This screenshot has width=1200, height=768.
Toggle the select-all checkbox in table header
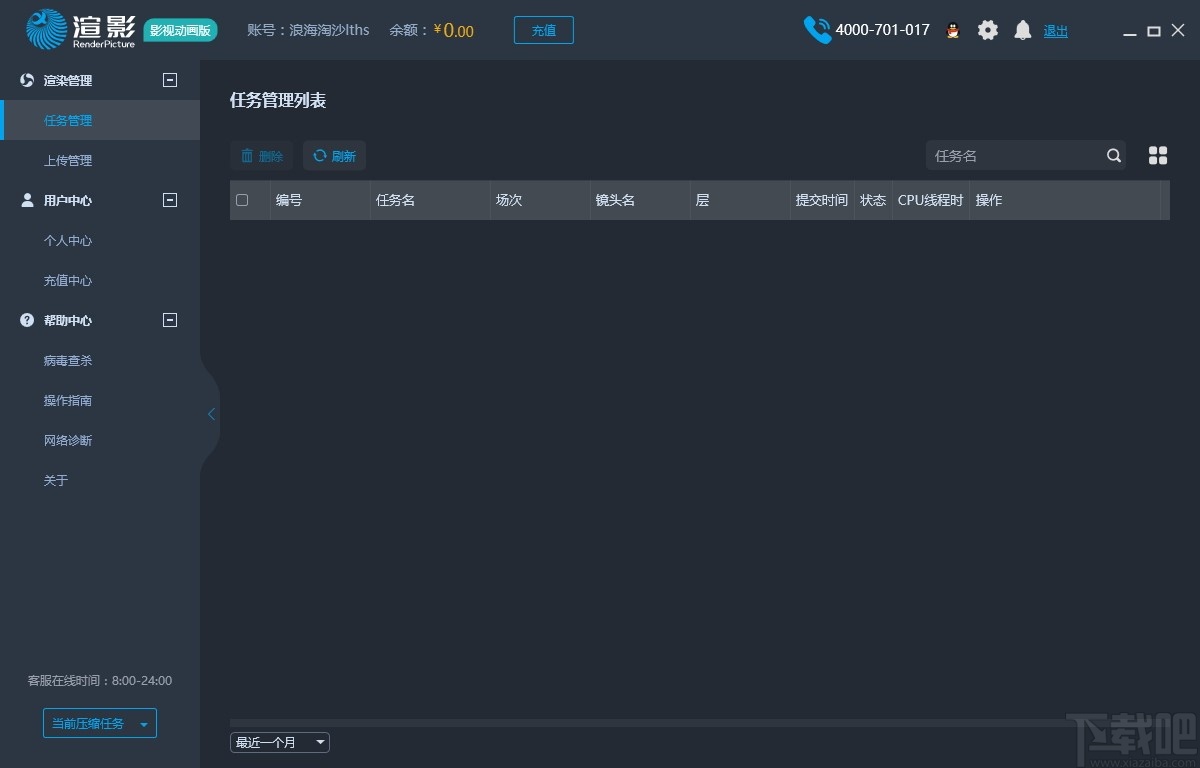click(x=242, y=200)
